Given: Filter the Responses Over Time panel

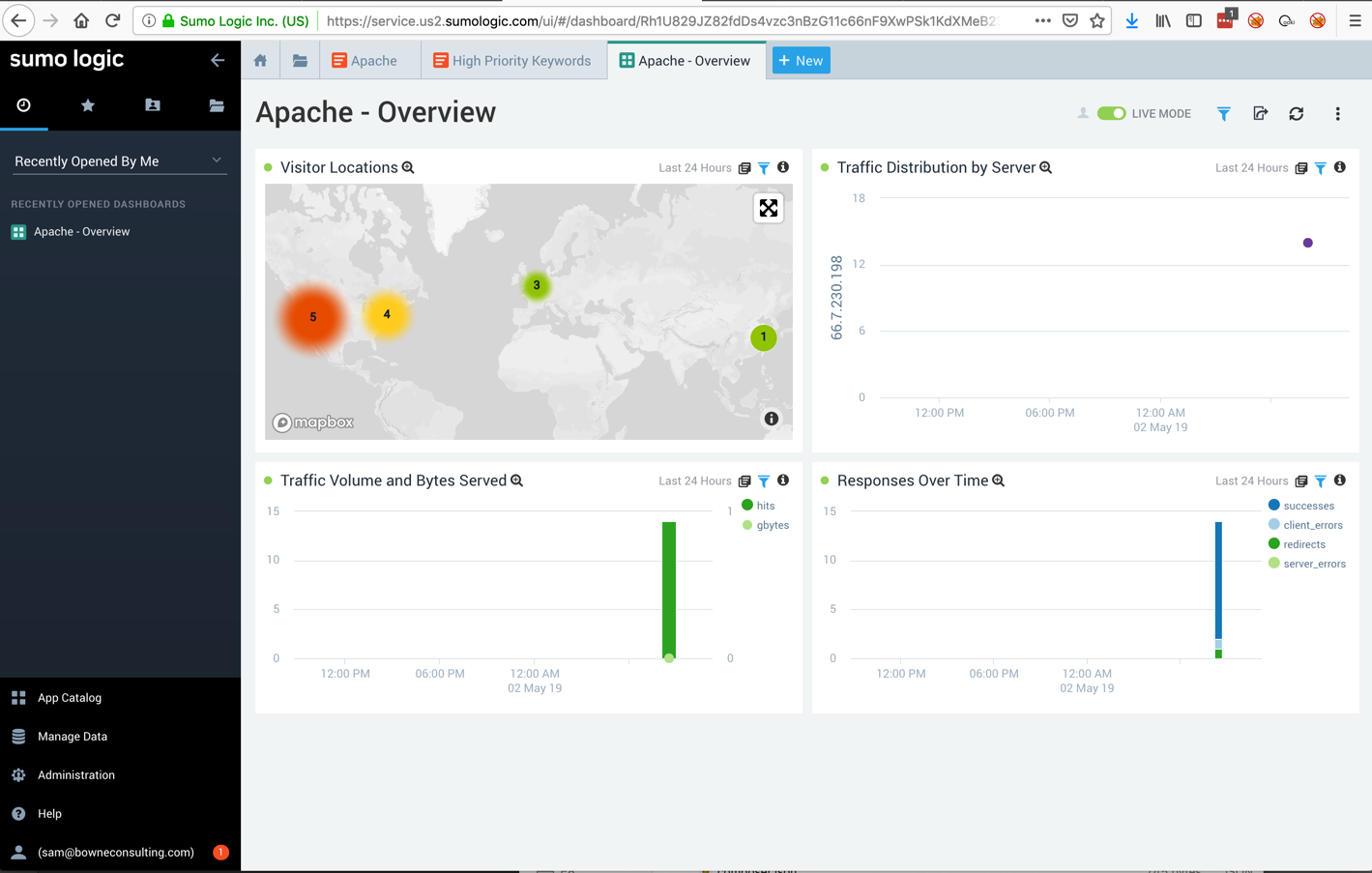Looking at the screenshot, I should (x=1320, y=481).
